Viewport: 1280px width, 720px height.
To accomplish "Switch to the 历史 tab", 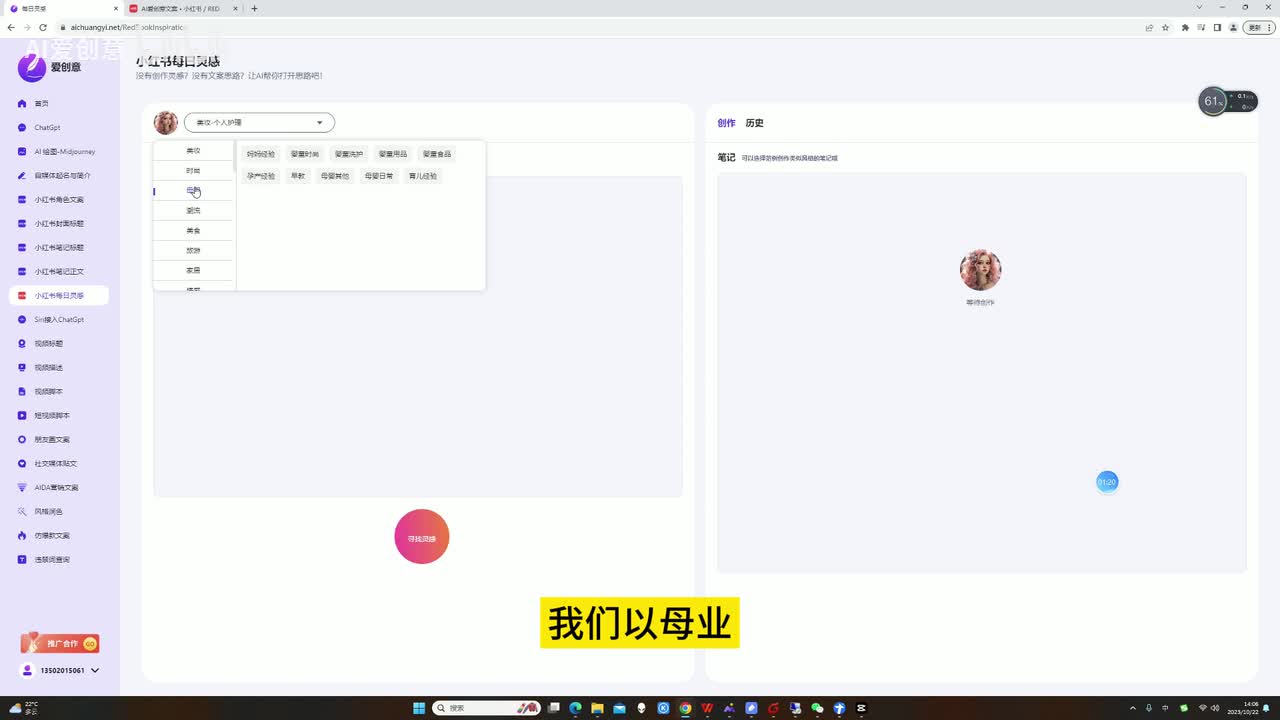I will pyautogui.click(x=754, y=123).
